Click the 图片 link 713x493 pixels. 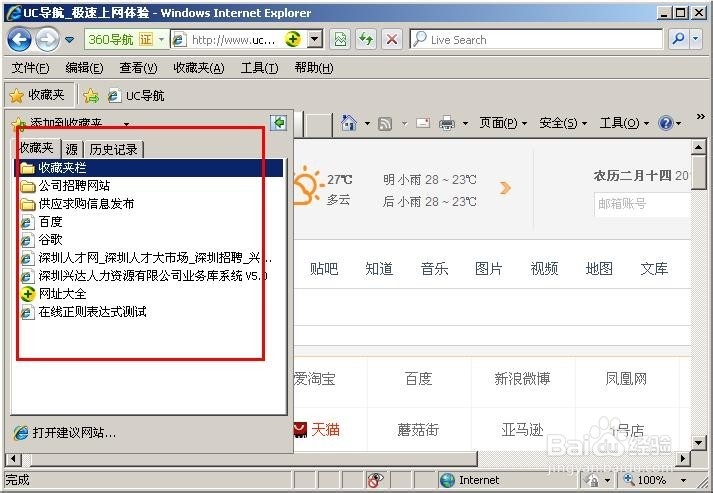[x=489, y=269]
